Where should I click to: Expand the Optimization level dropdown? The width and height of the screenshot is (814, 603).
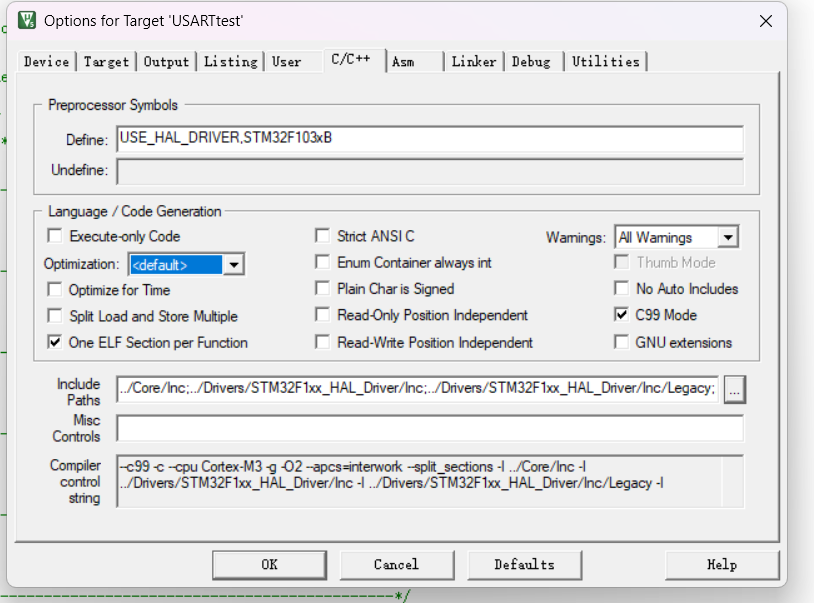click(x=234, y=265)
